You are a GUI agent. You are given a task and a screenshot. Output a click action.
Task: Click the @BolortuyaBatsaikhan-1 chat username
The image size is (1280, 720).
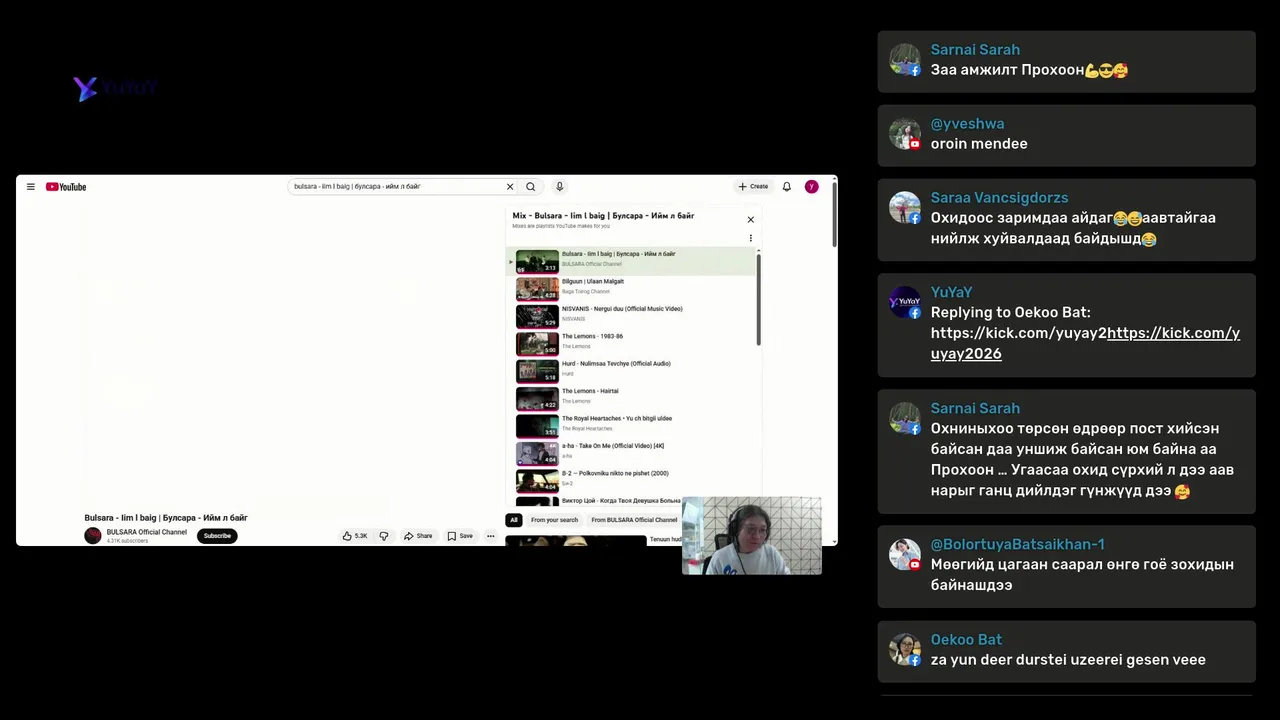click(1017, 544)
